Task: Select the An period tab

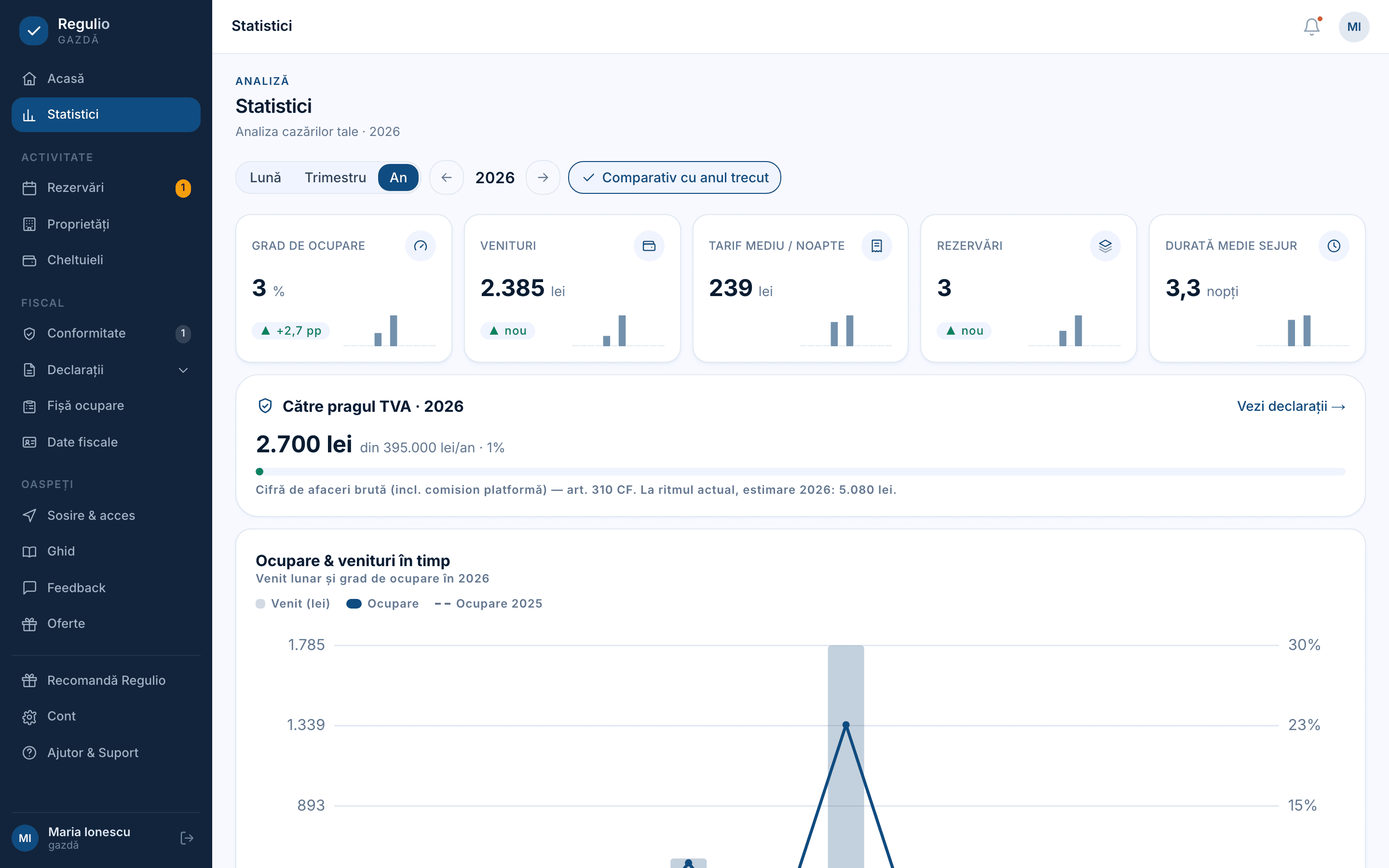Action: pos(398,177)
